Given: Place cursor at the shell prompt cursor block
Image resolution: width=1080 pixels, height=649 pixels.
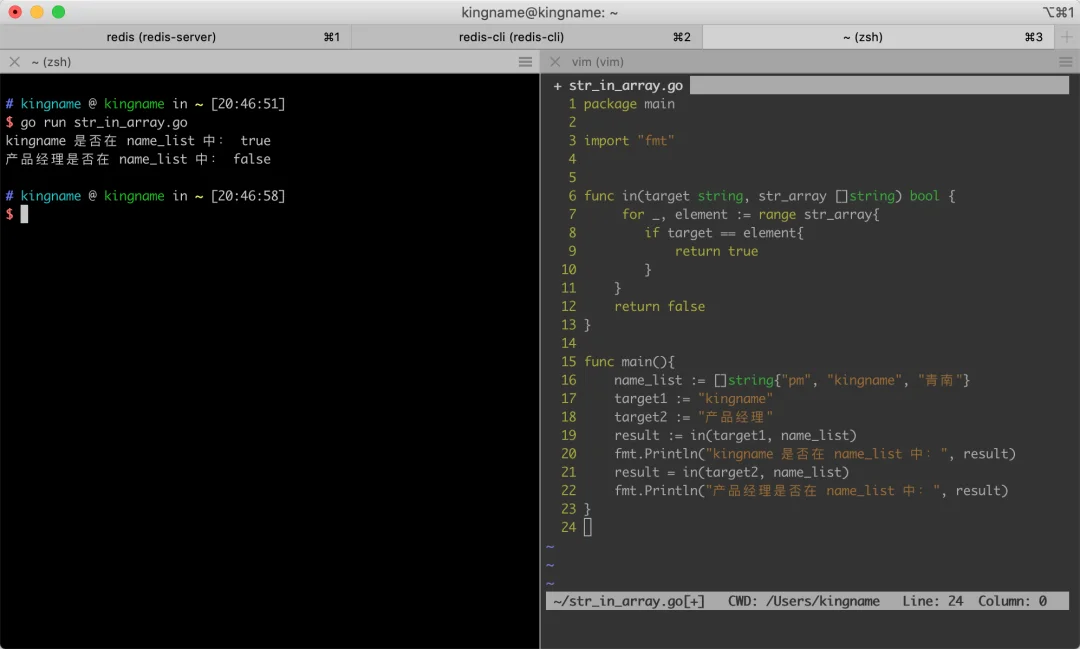Looking at the screenshot, I should pos(25,214).
